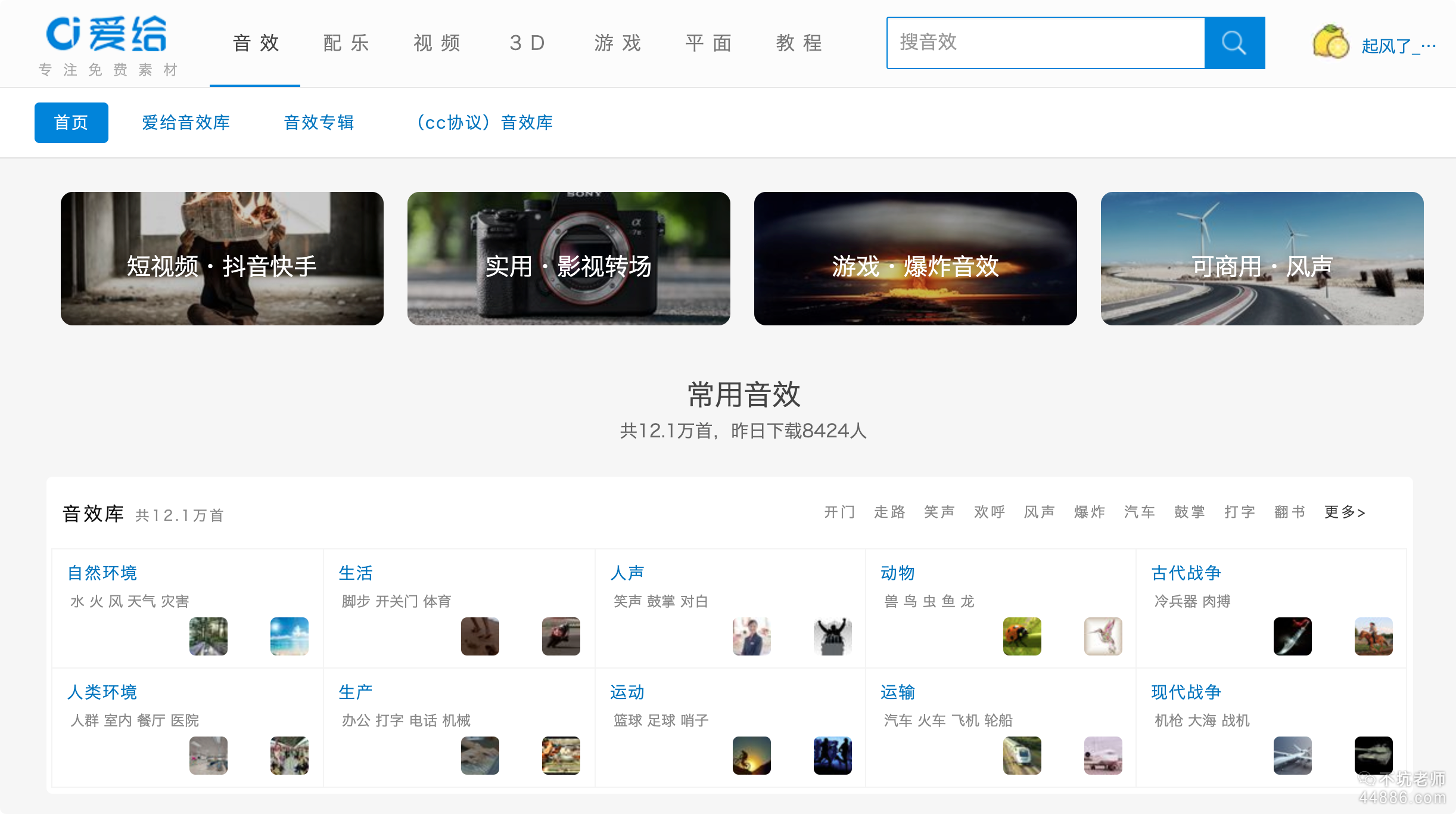Screen dimensions: 1456x814
Task: Open the hummingbird thumbnail under 动物
Action: tap(1103, 636)
